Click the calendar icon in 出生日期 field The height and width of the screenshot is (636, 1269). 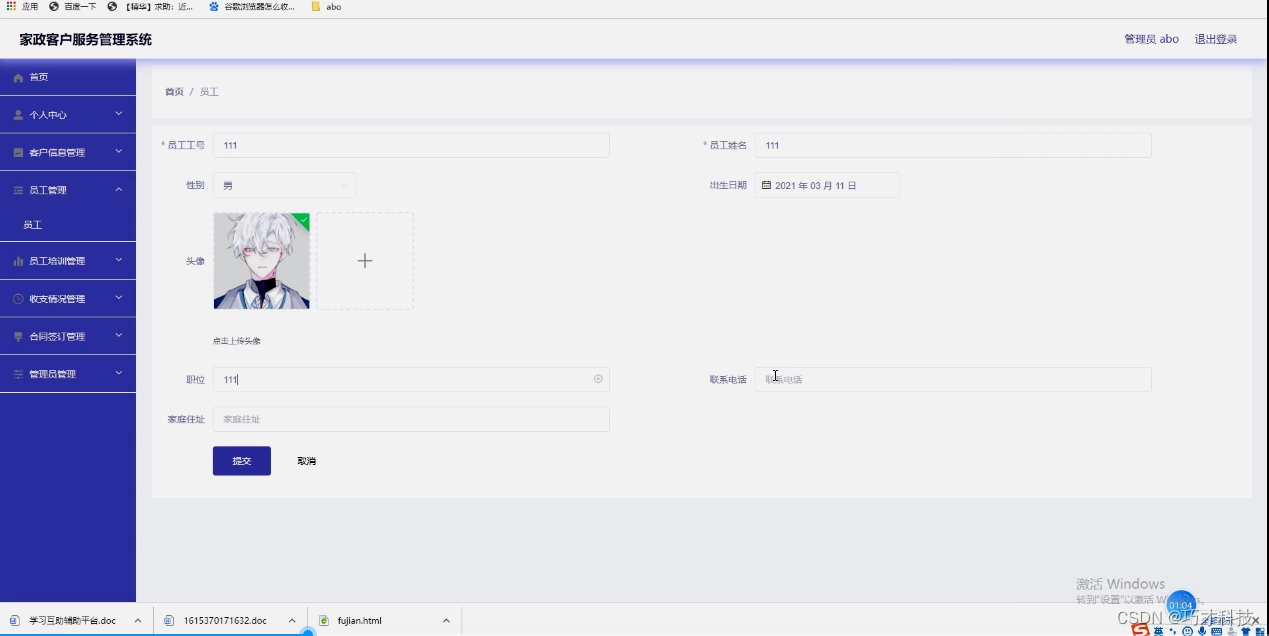coord(766,185)
